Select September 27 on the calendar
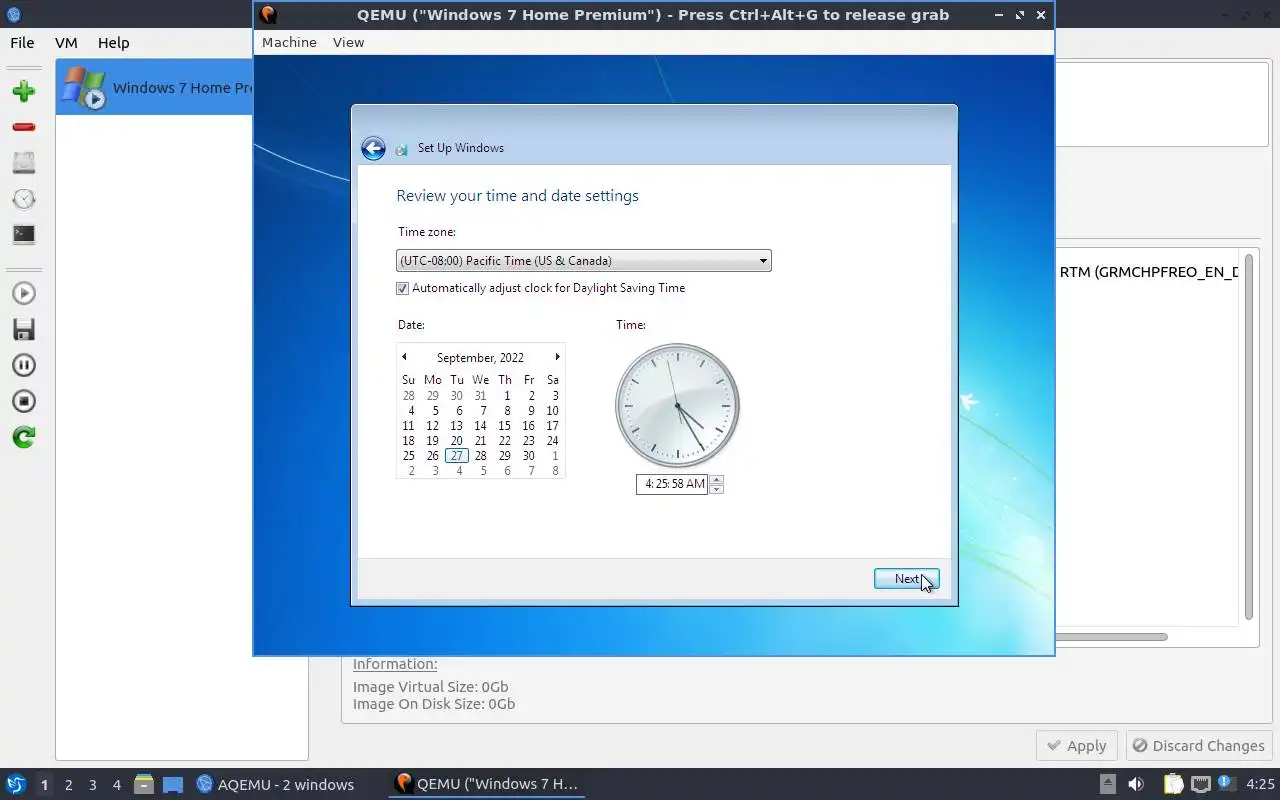The image size is (1280, 800). click(x=456, y=455)
